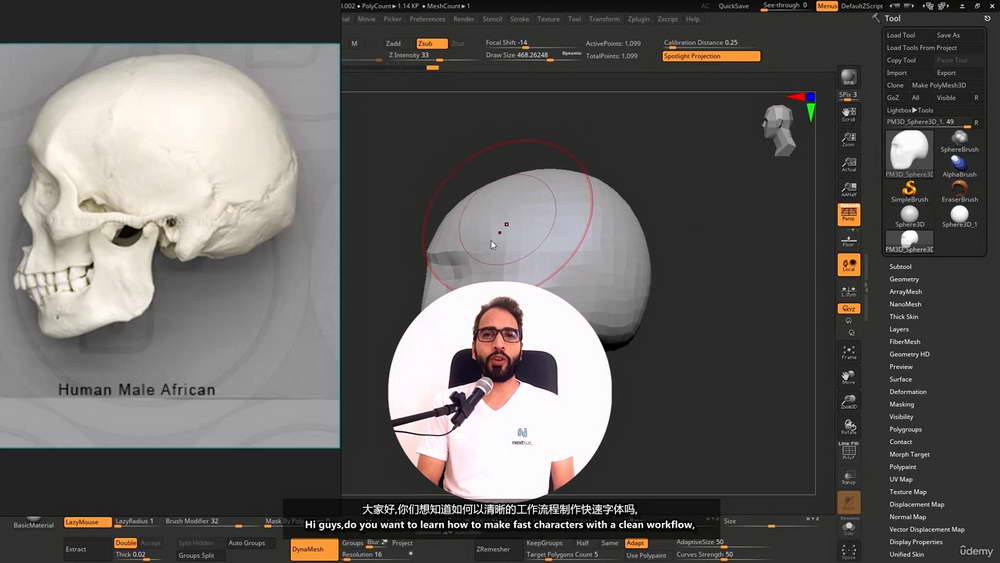The image size is (1000, 563).
Task: Click the Frame icon
Action: [x=848, y=352]
